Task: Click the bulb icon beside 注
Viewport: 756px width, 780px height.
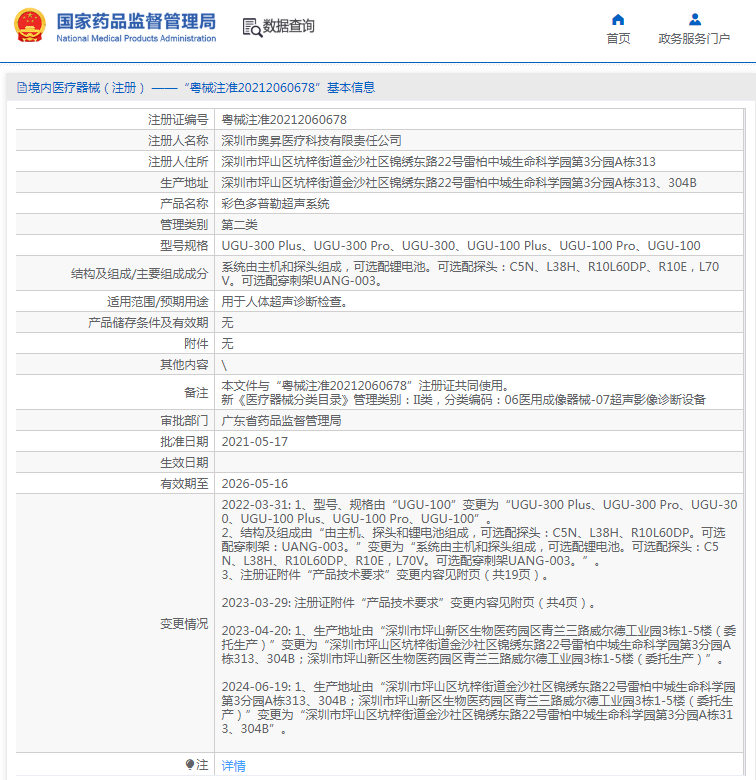Action: point(190,764)
